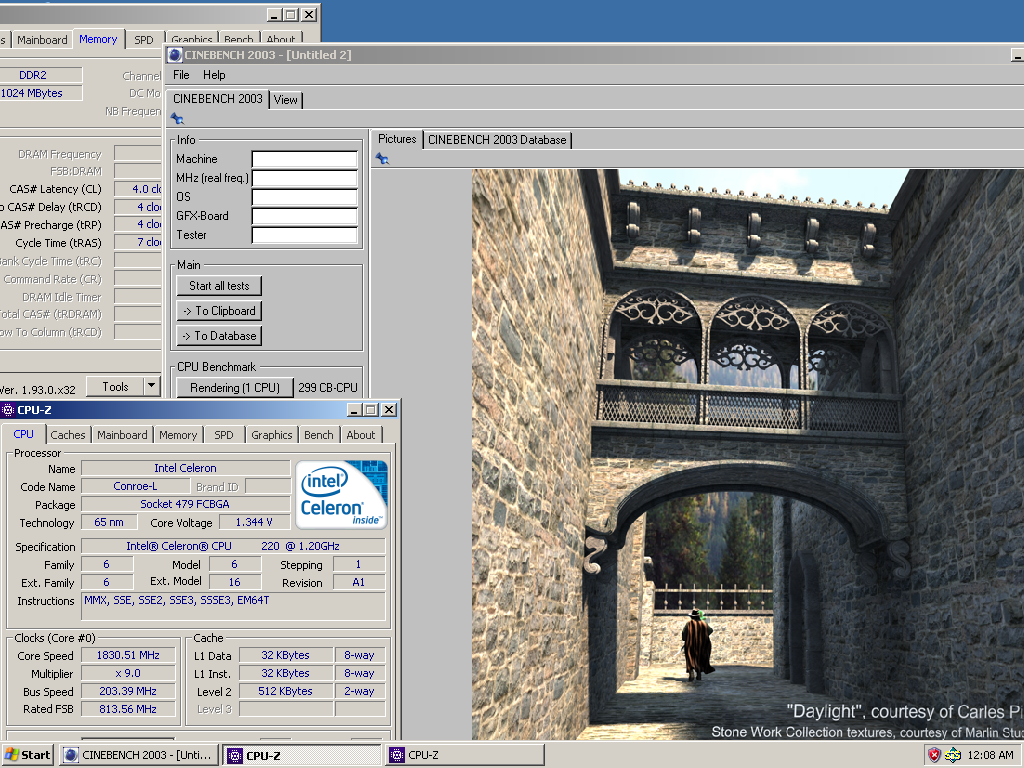The width and height of the screenshot is (1024, 768).
Task: Click the CPU-Z title bar app icon
Action: (x=7, y=410)
